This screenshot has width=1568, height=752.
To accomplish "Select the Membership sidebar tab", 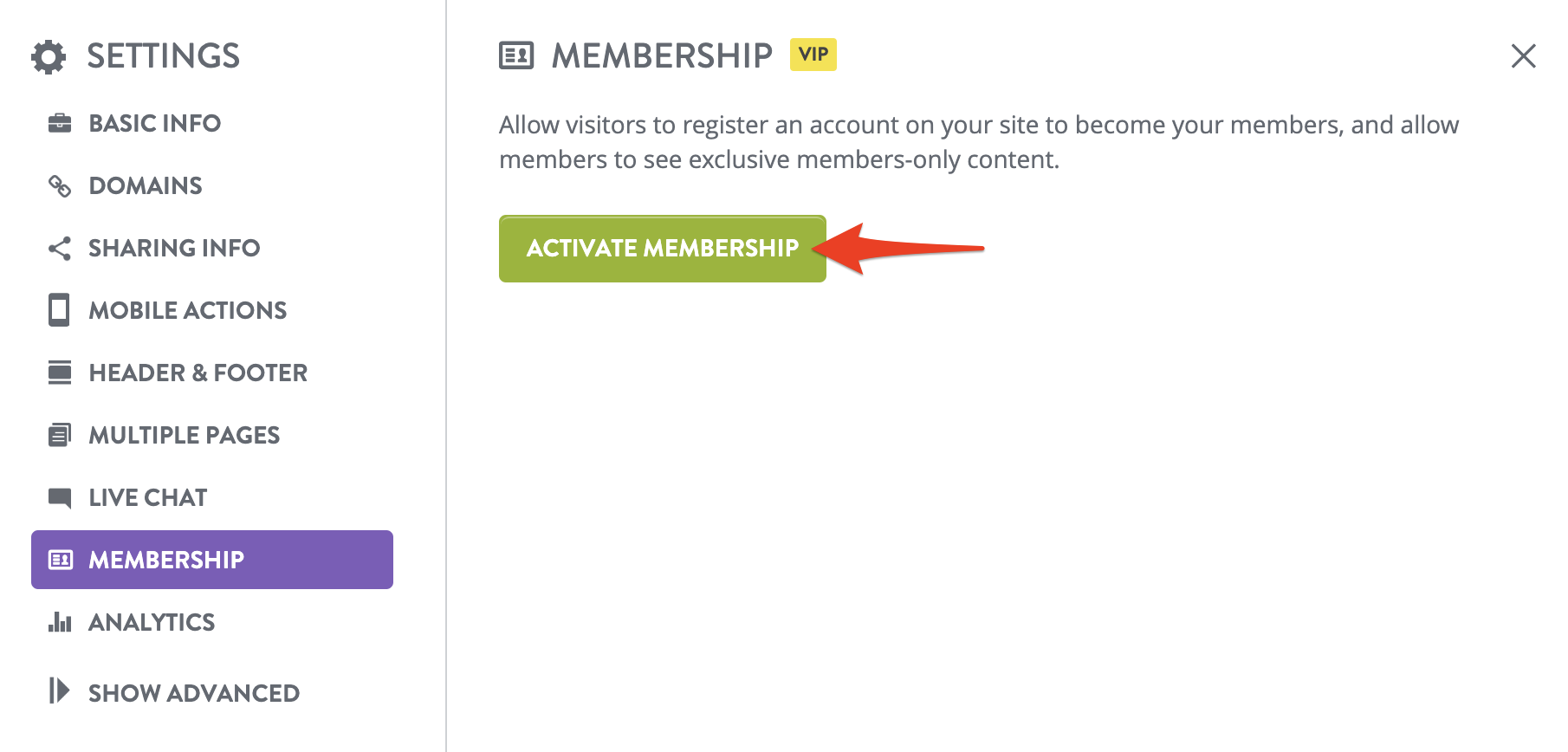I will (x=211, y=560).
